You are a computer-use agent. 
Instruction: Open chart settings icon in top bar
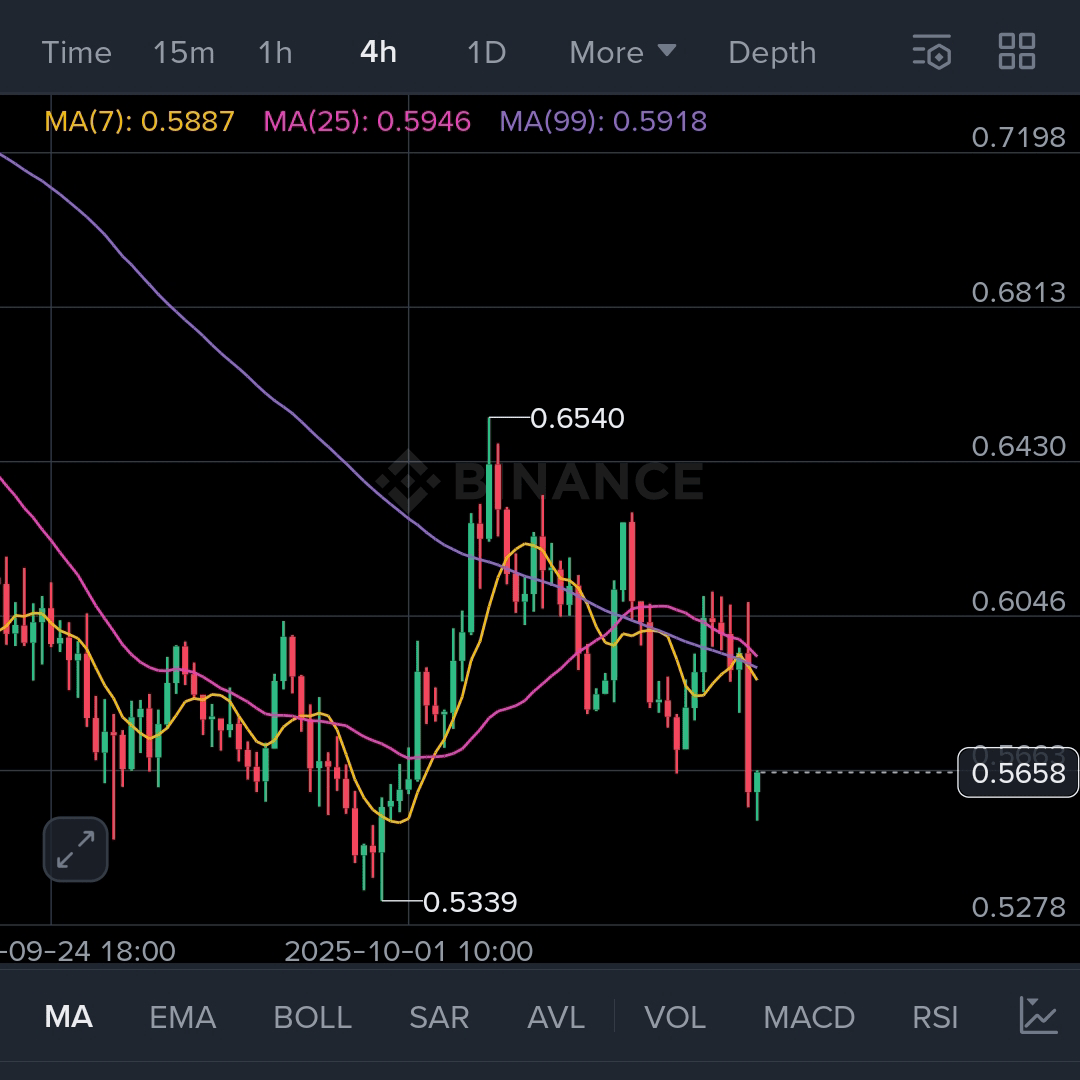932,52
